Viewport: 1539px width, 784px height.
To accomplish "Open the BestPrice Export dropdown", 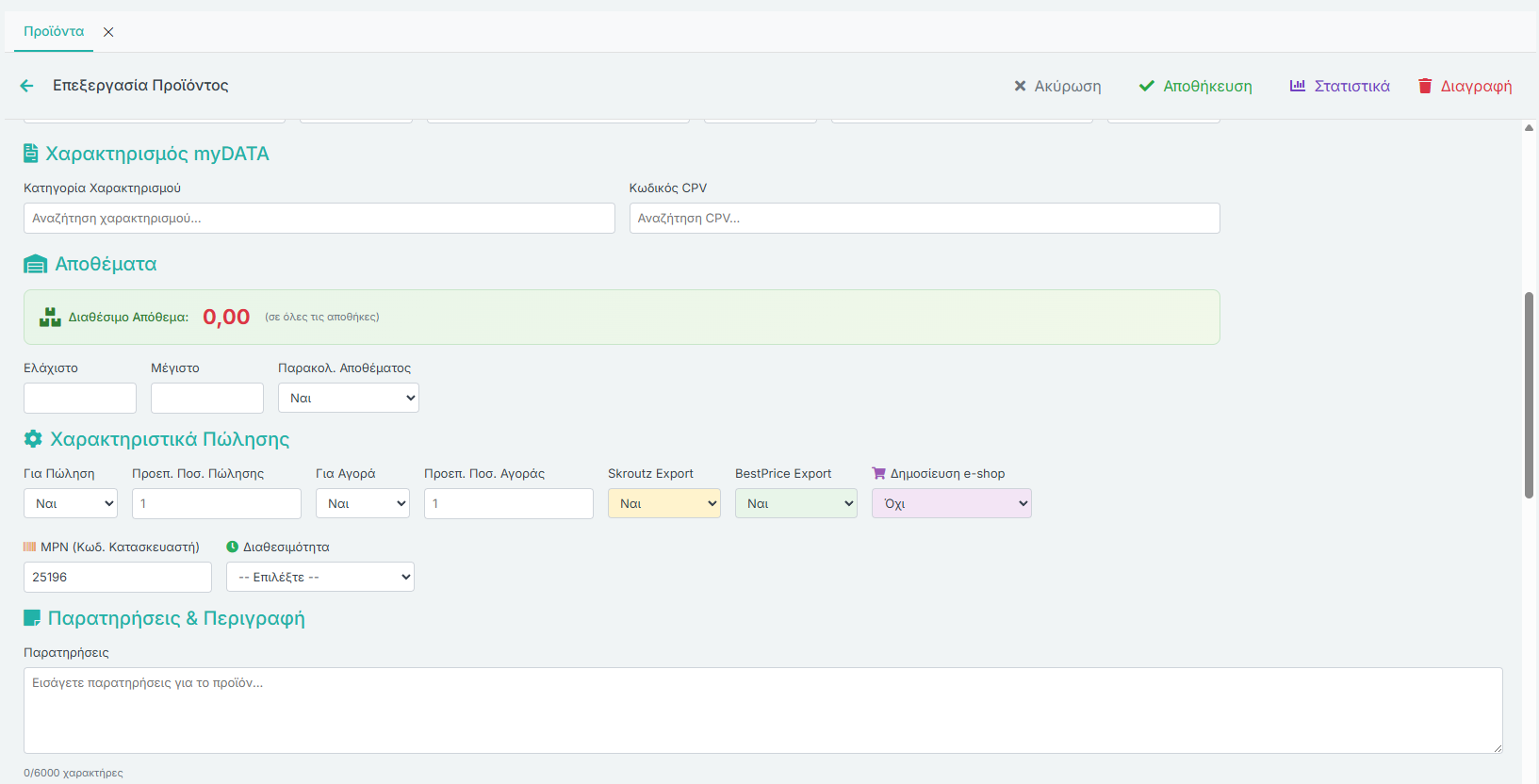I will 796,503.
